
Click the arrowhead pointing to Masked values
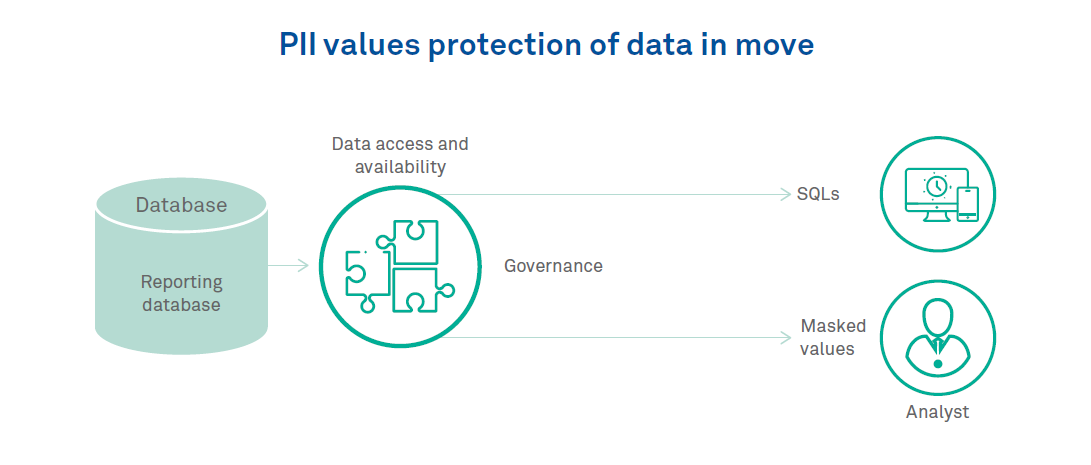pos(785,338)
